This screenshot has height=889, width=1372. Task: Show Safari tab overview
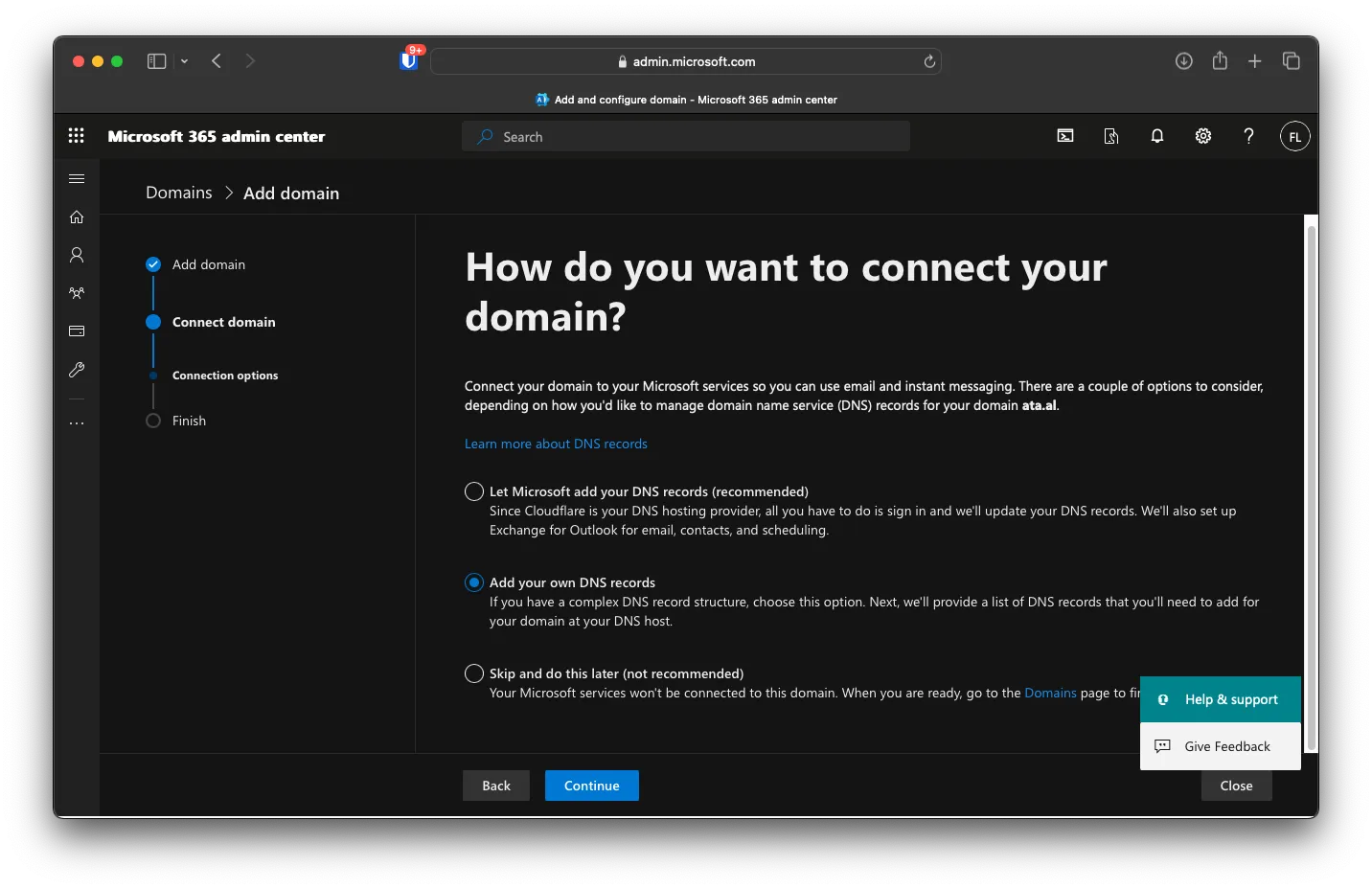pyautogui.click(x=1292, y=61)
